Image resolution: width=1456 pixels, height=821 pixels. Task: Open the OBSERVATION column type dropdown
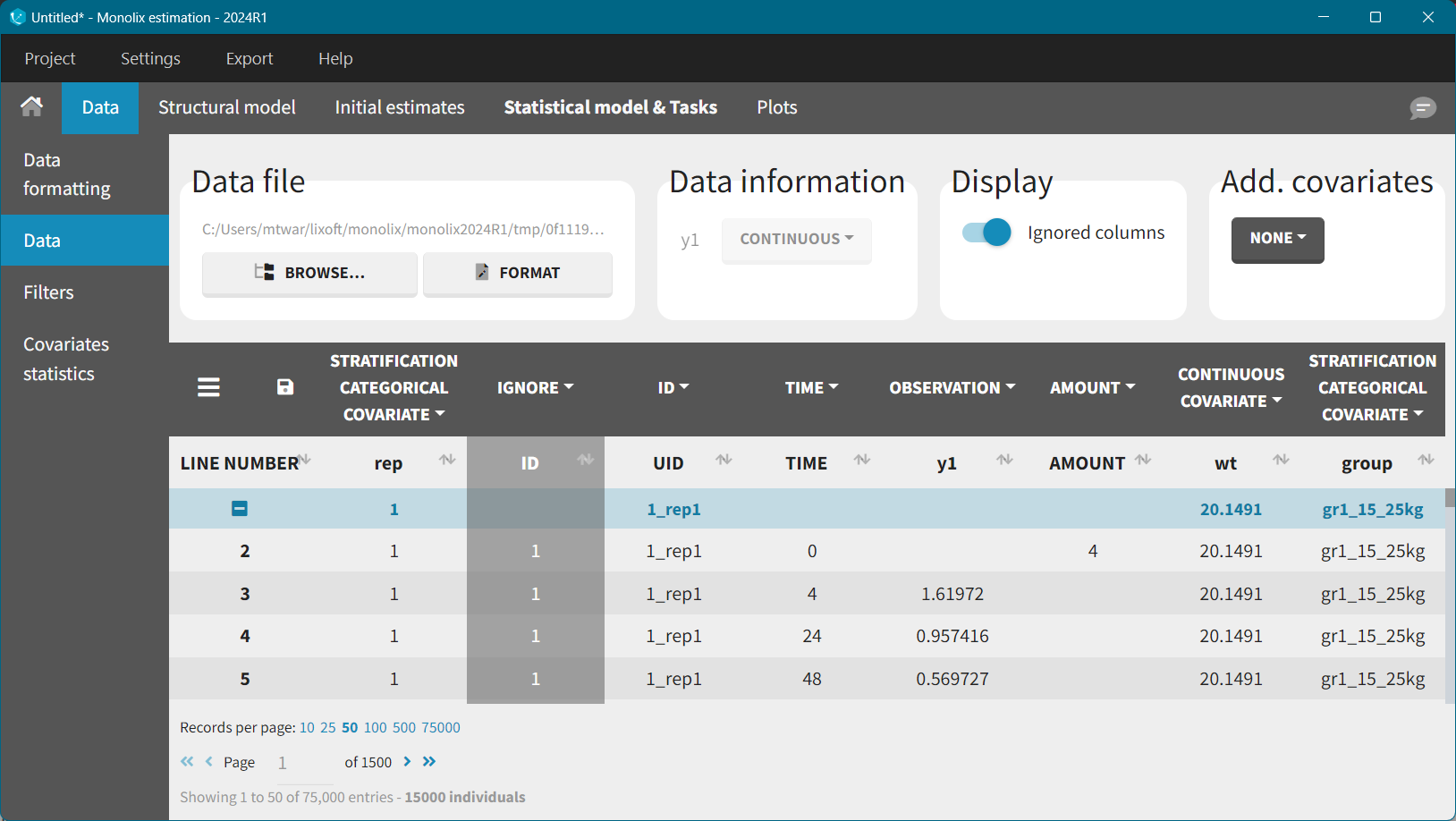952,388
